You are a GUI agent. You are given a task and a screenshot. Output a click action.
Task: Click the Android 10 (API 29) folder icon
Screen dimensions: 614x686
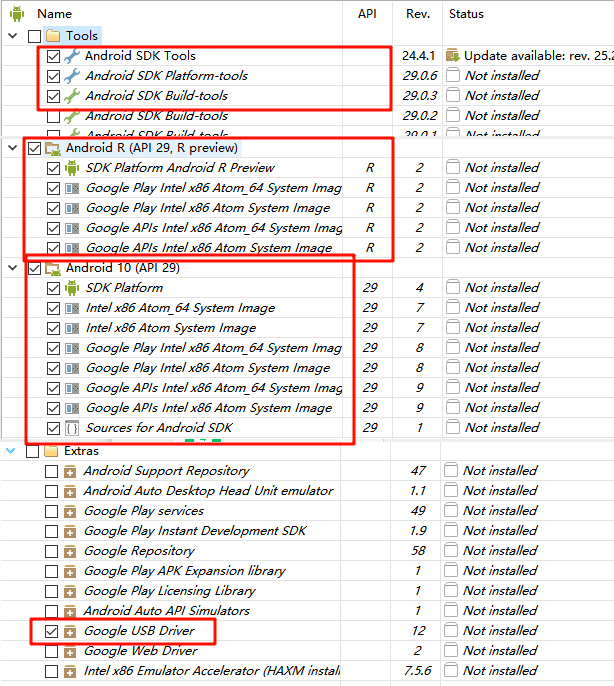click(53, 268)
